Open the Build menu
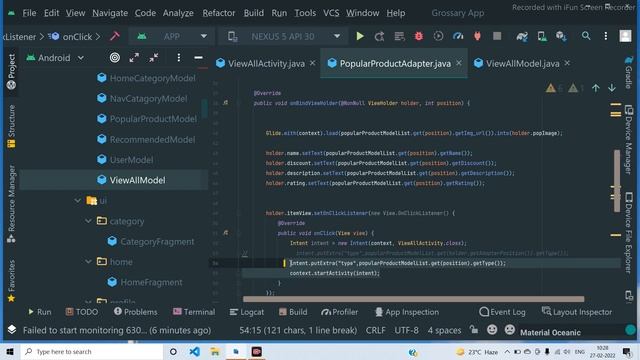 click(x=253, y=13)
